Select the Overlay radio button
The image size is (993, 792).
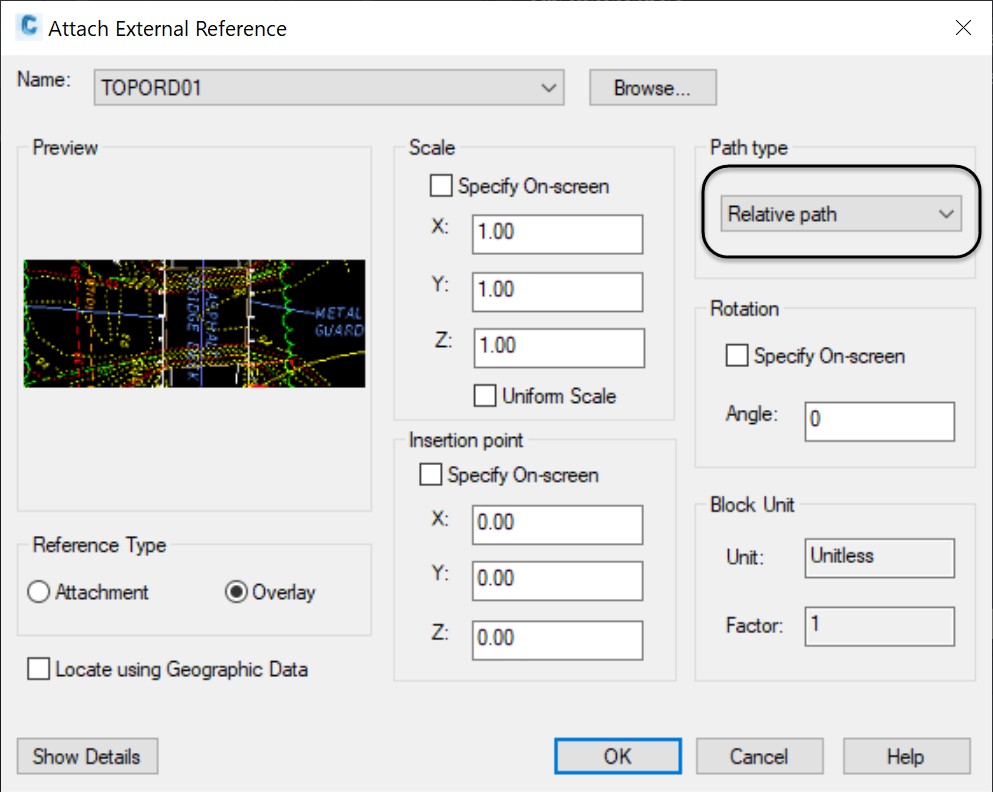[237, 592]
